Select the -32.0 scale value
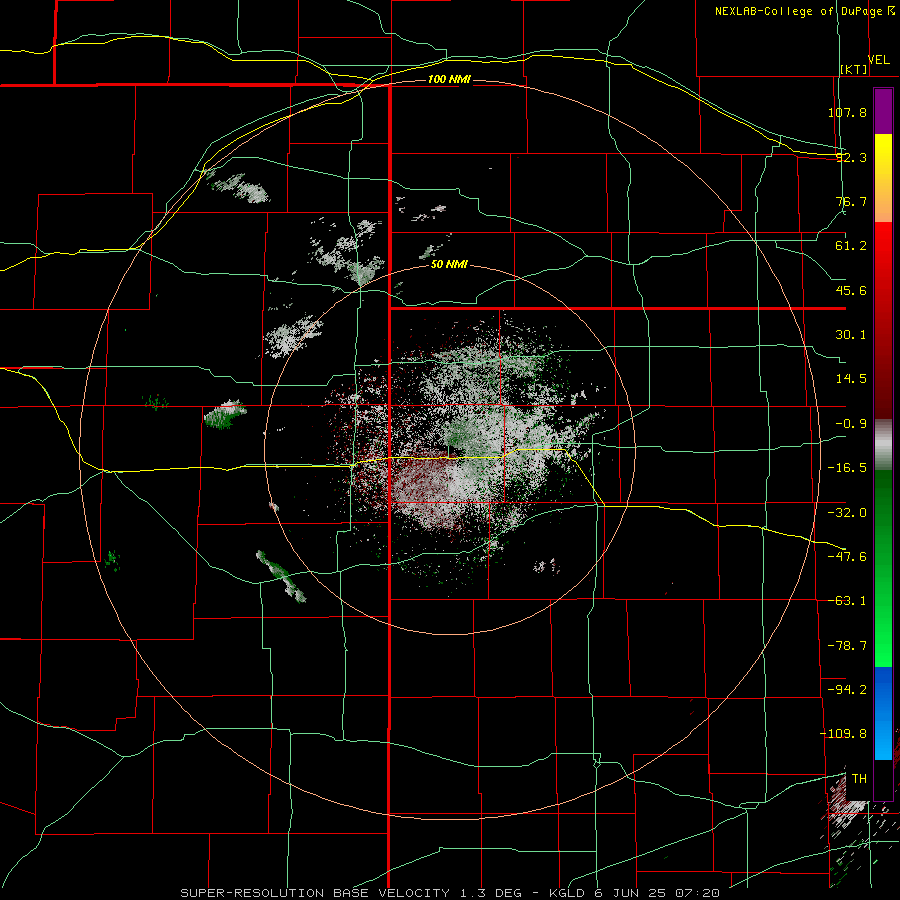Screen dimensions: 900x900 coord(847,513)
